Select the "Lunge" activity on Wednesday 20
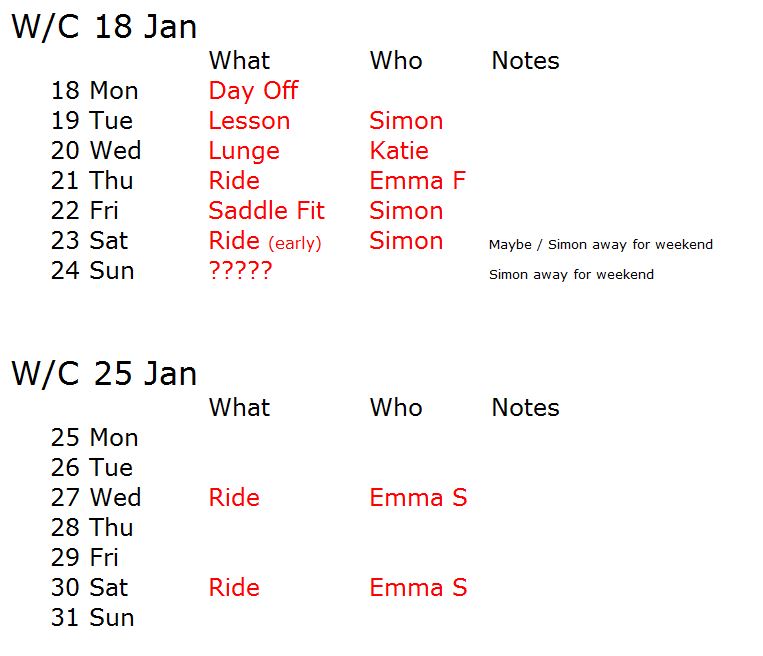Image resolution: width=763 pixels, height=656 pixels. click(x=244, y=151)
